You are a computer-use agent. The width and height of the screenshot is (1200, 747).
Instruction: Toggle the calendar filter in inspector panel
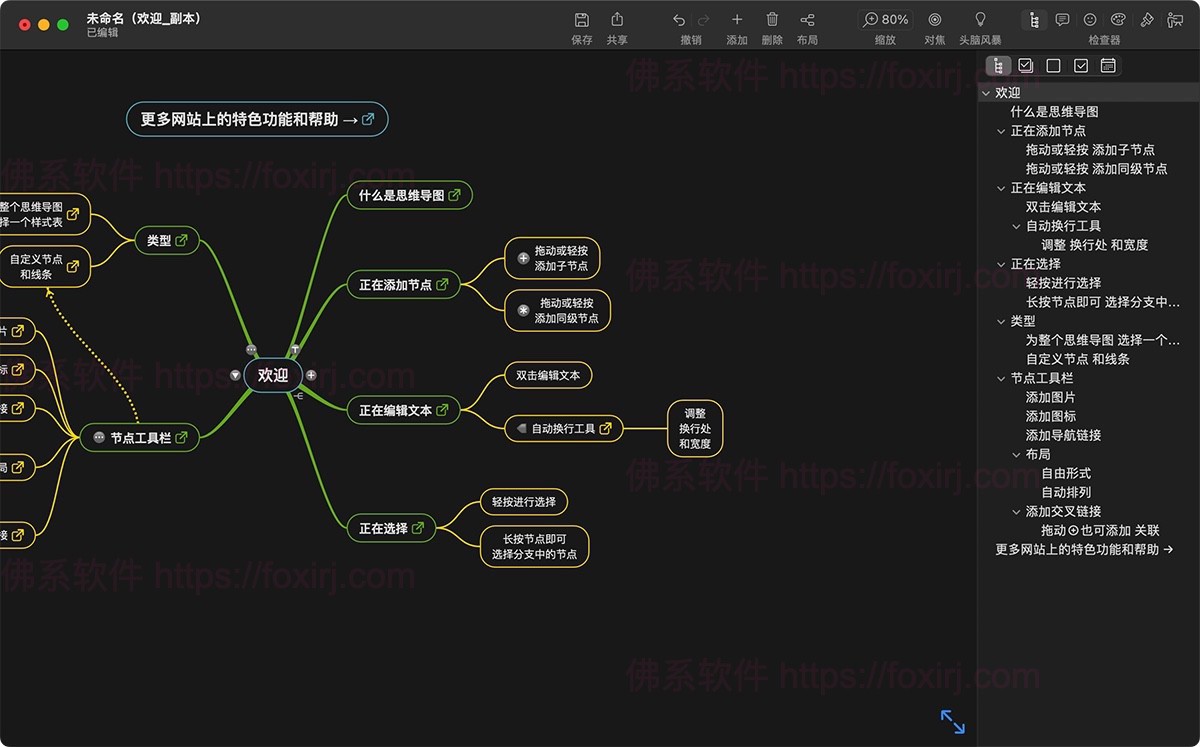(x=1106, y=65)
